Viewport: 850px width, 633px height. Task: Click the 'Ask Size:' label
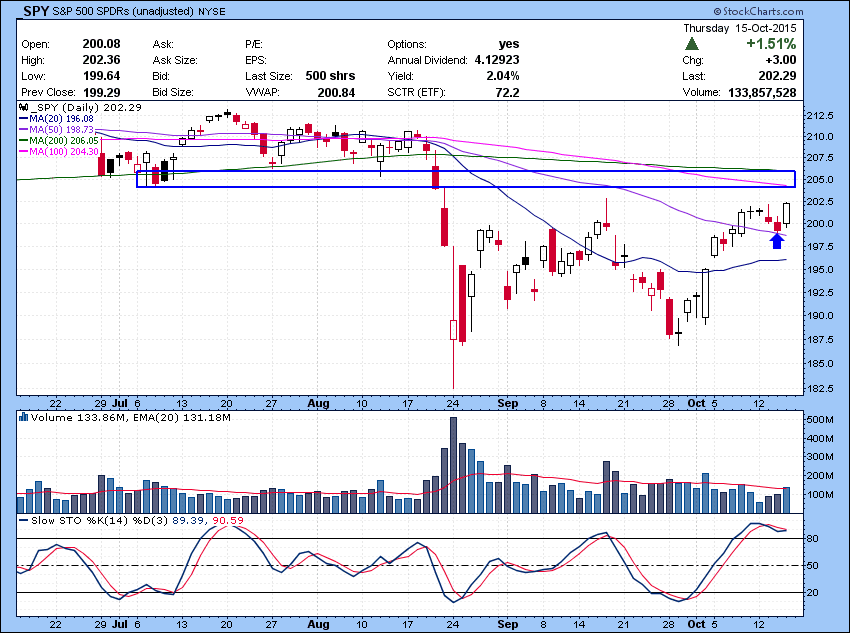(175, 60)
